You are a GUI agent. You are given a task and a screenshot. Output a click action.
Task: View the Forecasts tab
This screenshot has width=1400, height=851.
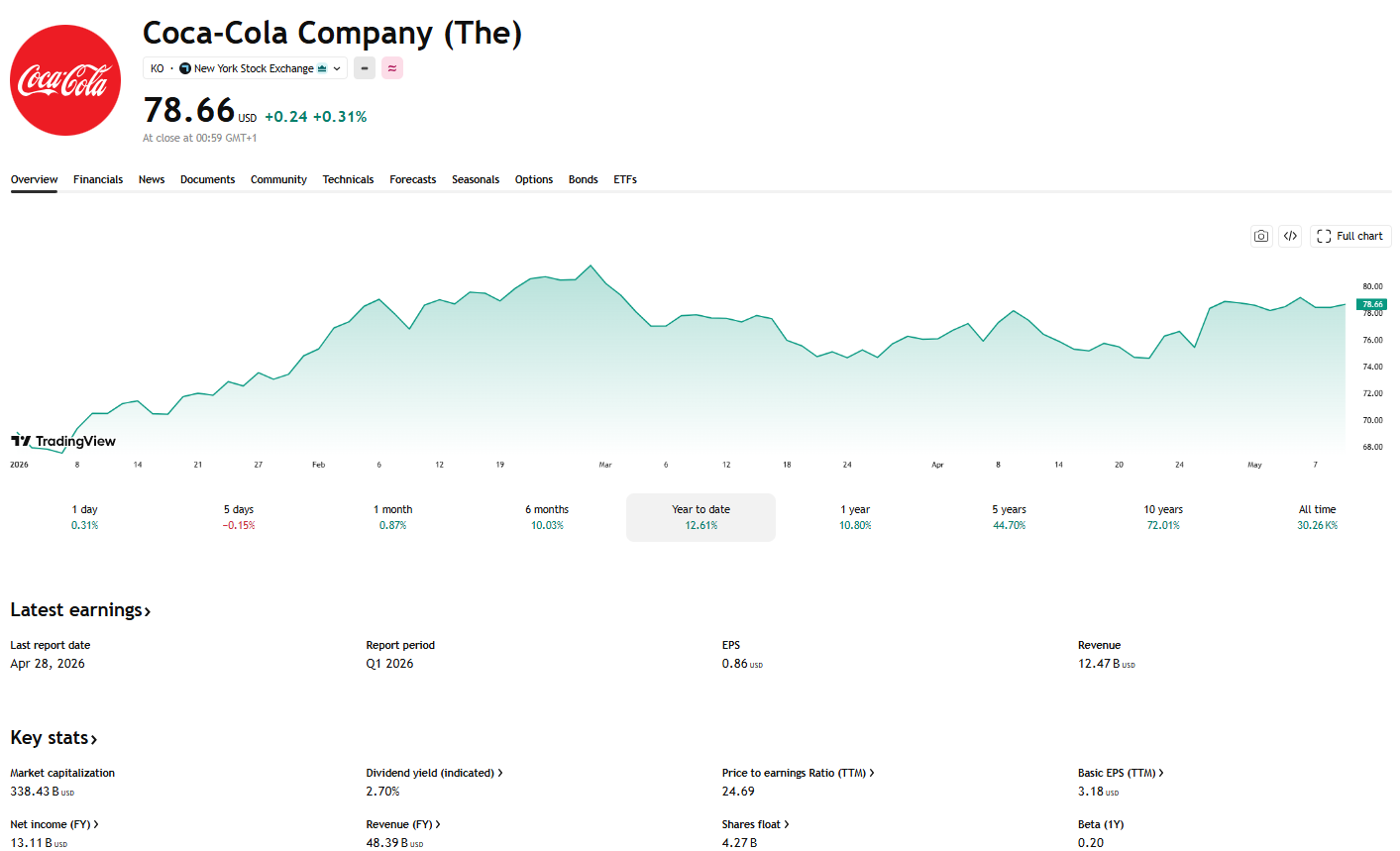(412, 179)
